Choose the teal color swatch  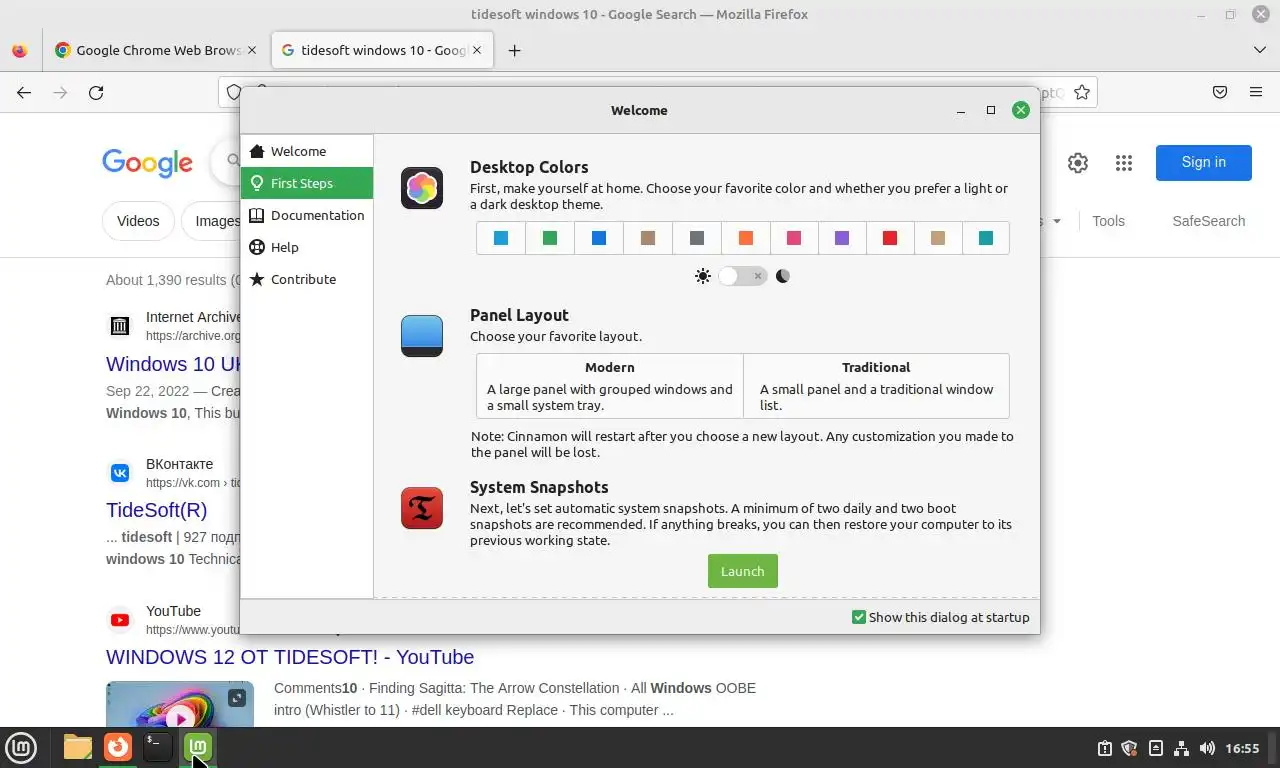coord(986,238)
